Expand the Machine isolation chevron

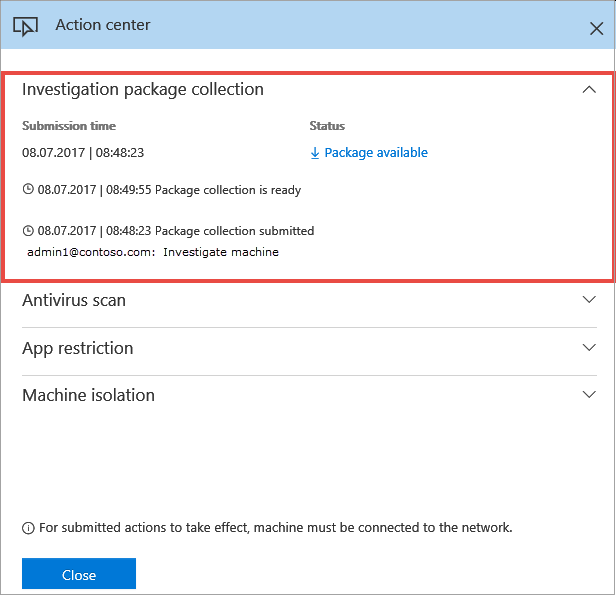pyautogui.click(x=589, y=394)
